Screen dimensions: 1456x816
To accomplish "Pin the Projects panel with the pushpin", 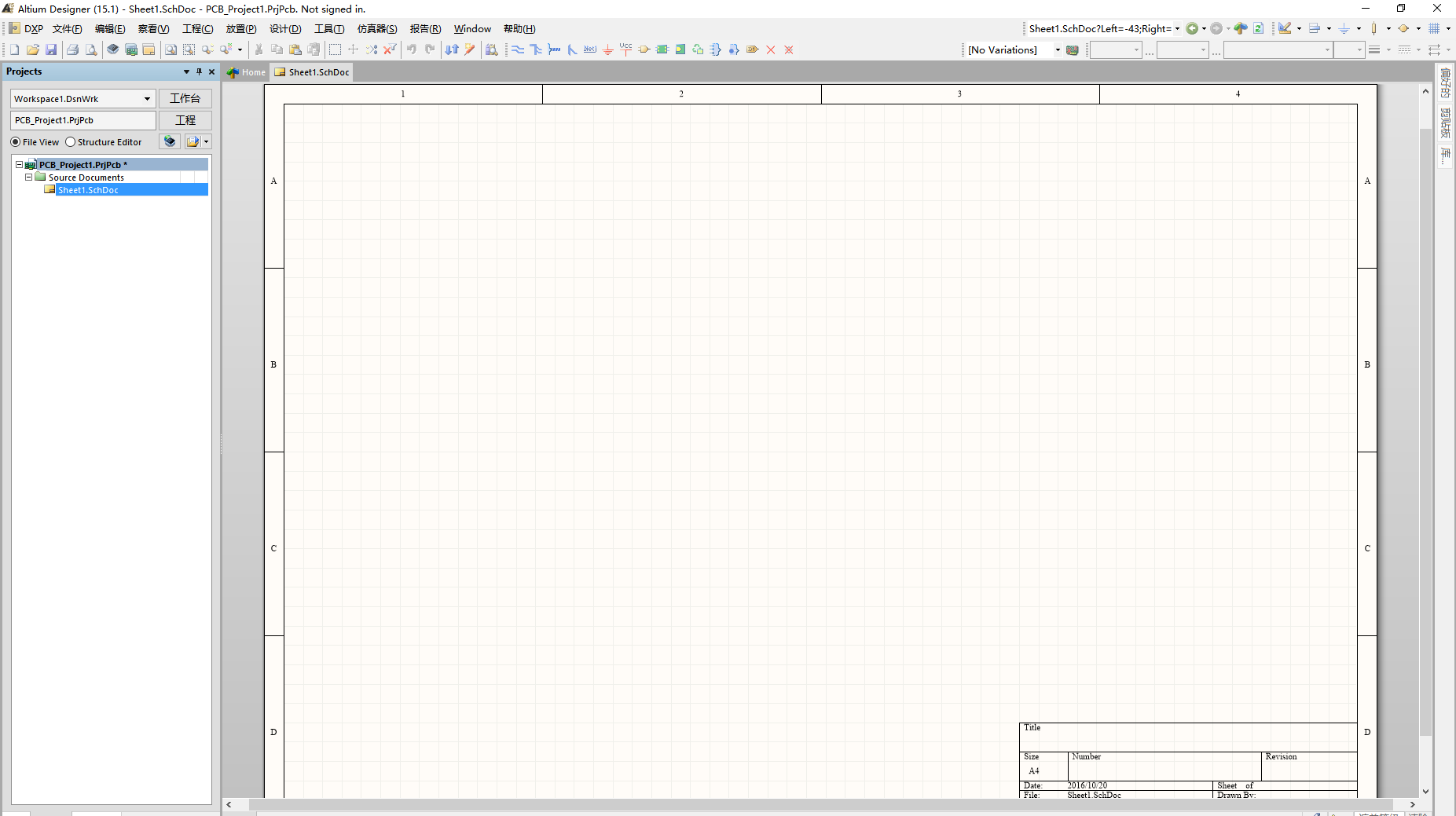I will [199, 71].
